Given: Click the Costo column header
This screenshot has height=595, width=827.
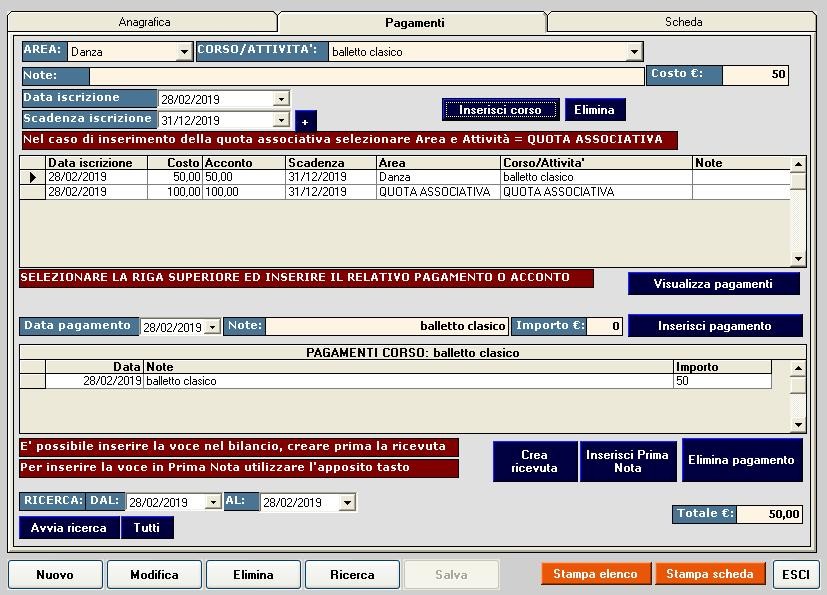Looking at the screenshot, I should pyautogui.click(x=175, y=163).
